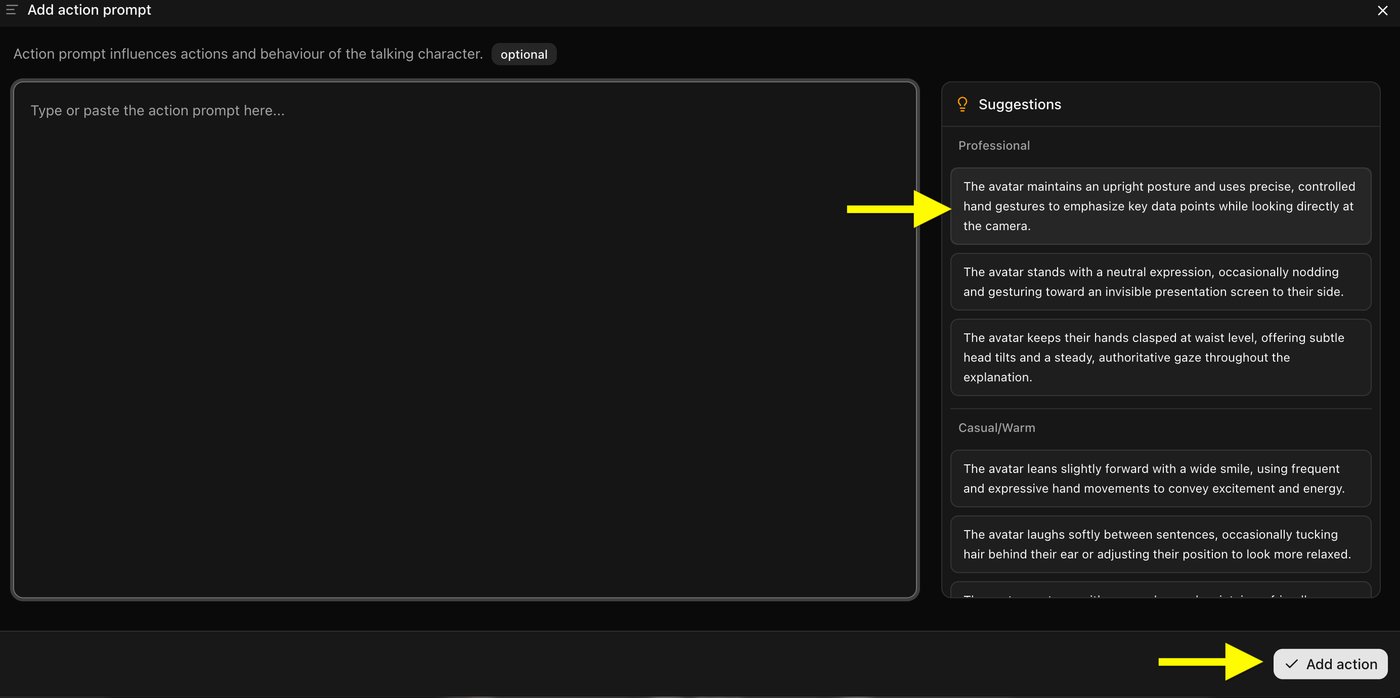Click the action prompt description sentence
The width and height of the screenshot is (1400, 698).
pos(248,54)
